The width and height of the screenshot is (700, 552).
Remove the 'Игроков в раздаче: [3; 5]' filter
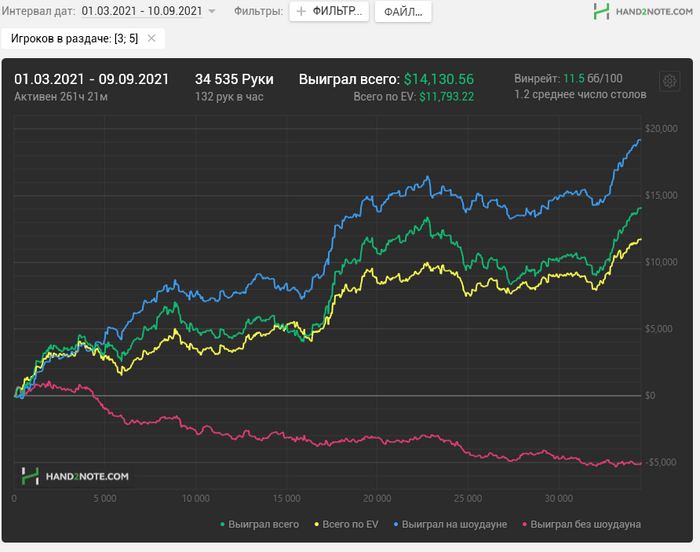152,38
